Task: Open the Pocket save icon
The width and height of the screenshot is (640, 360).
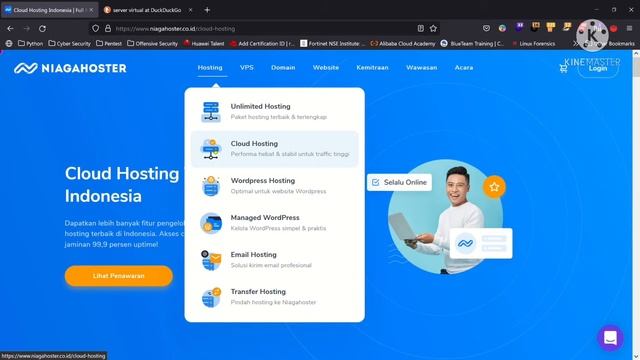Action: pos(486,29)
